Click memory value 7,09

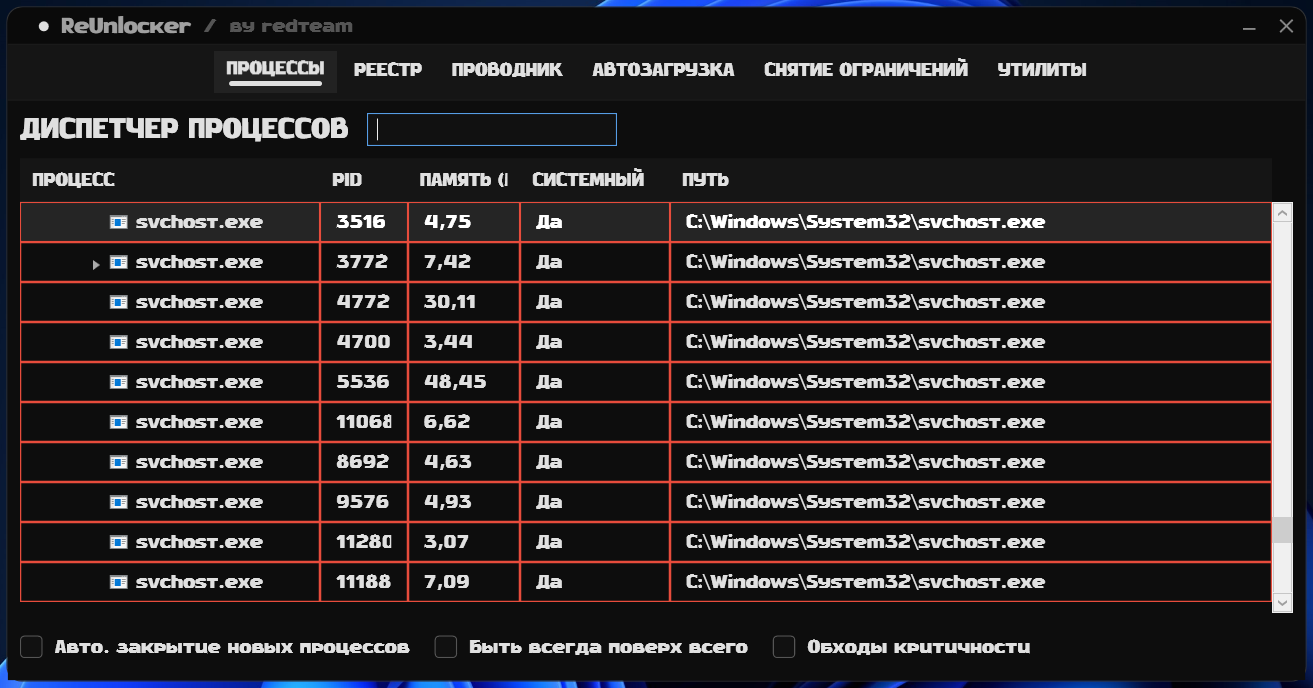pos(447,582)
